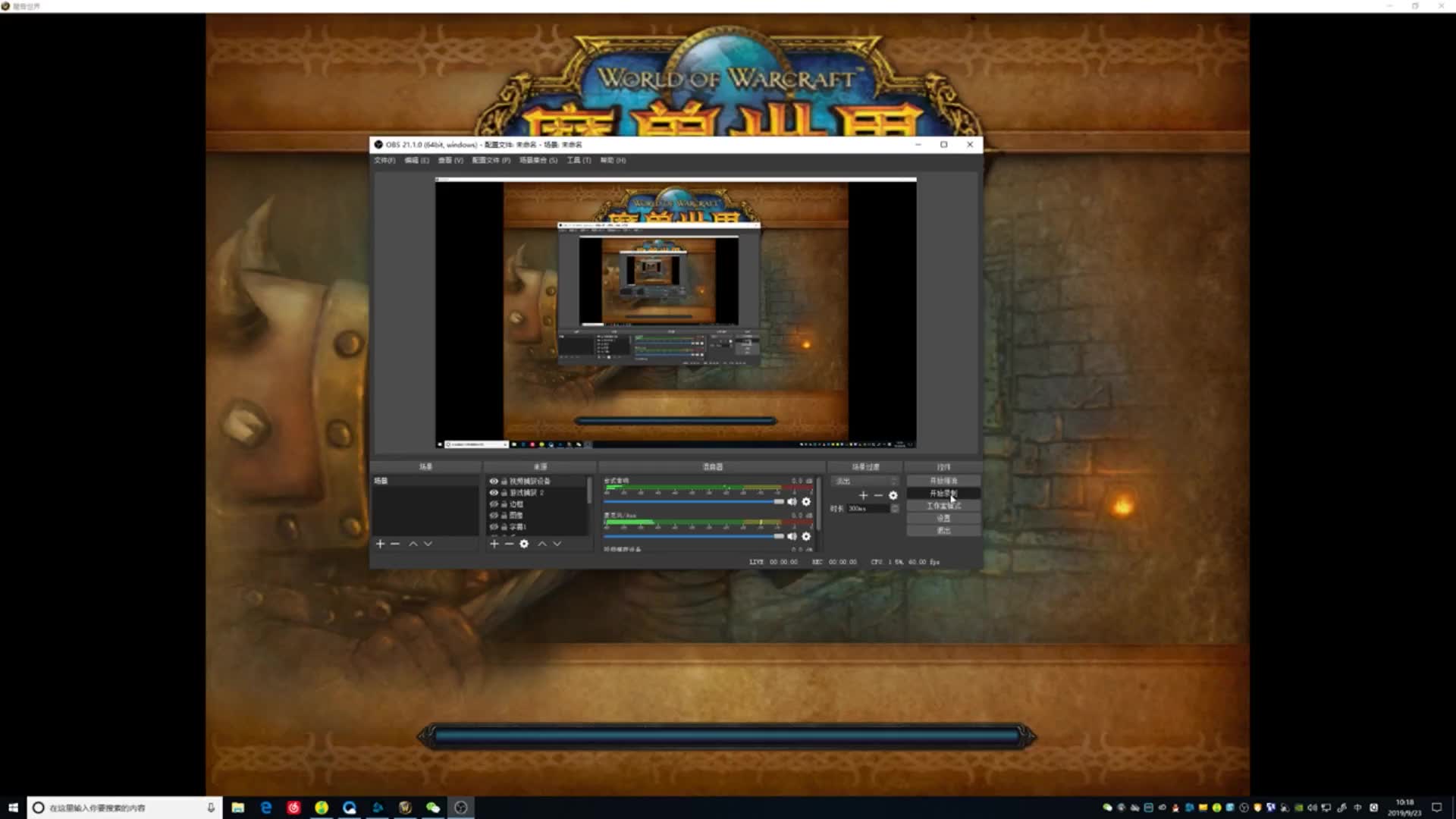
Task: Toggle the lock on 游戏捕获 2 source
Action: 504,492
